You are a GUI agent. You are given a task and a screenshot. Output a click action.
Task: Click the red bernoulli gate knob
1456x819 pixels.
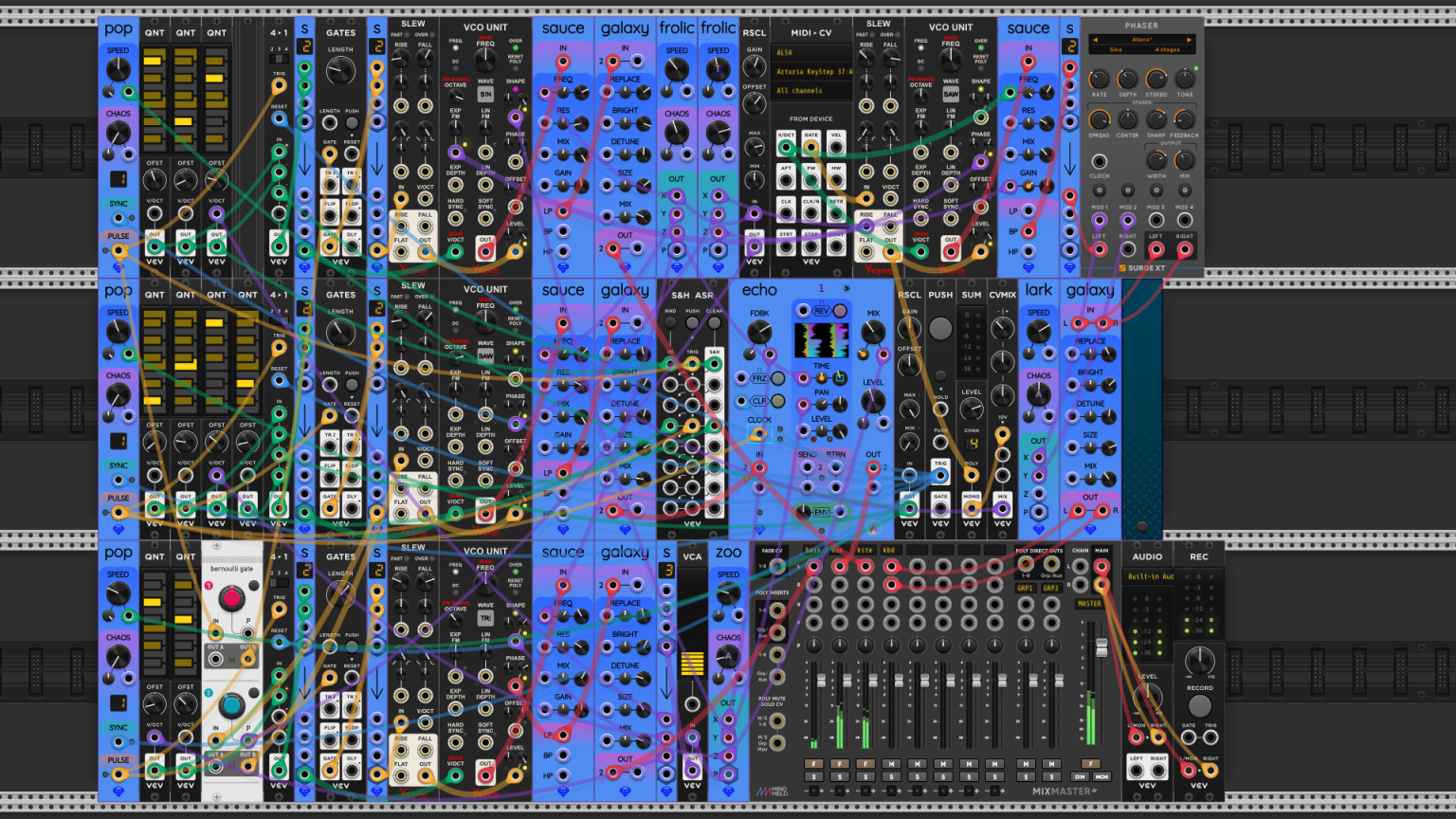pyautogui.click(x=231, y=598)
